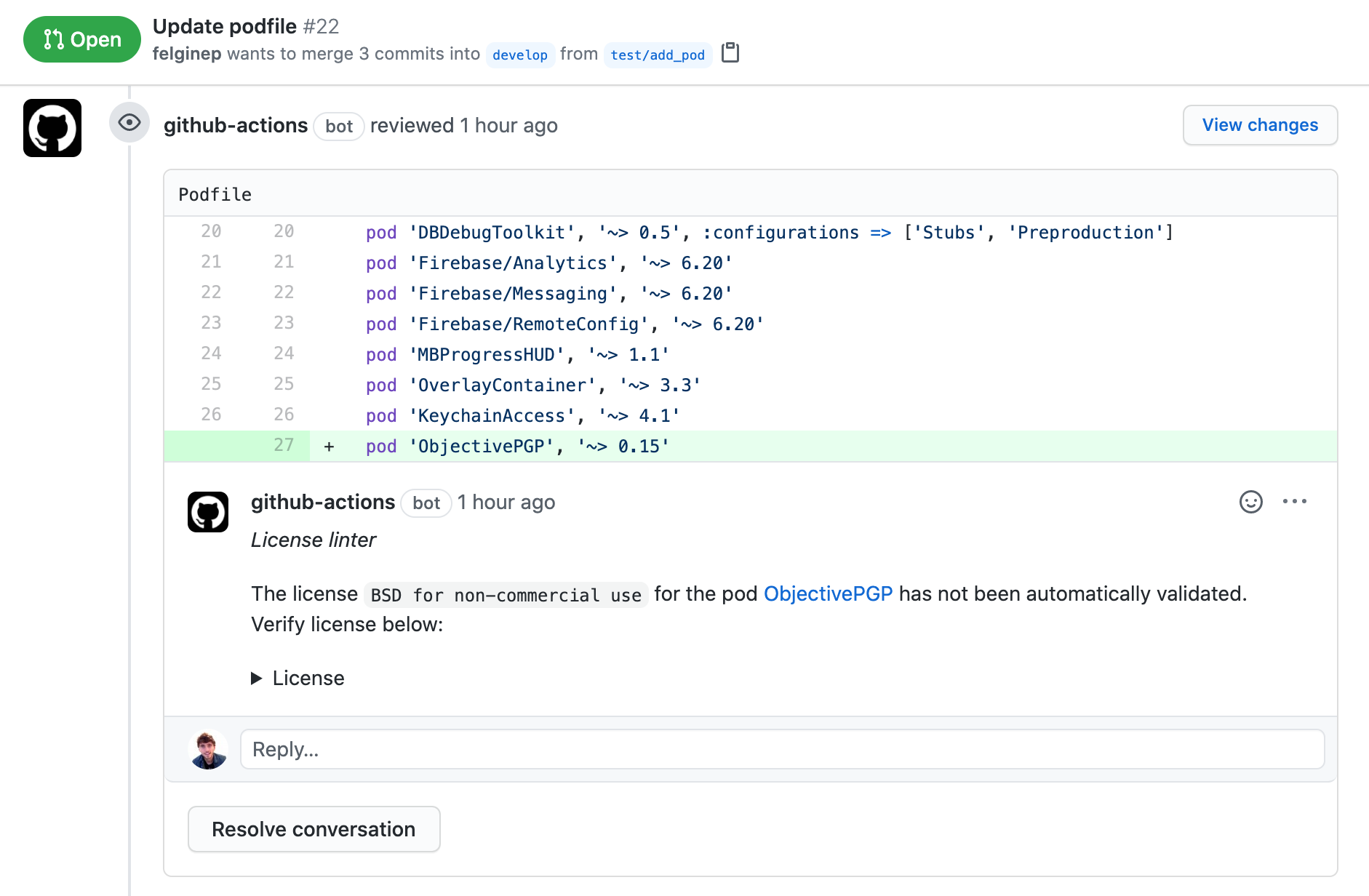The image size is (1369, 896).
Task: Open the test/add_pod head branch
Action: coord(658,55)
